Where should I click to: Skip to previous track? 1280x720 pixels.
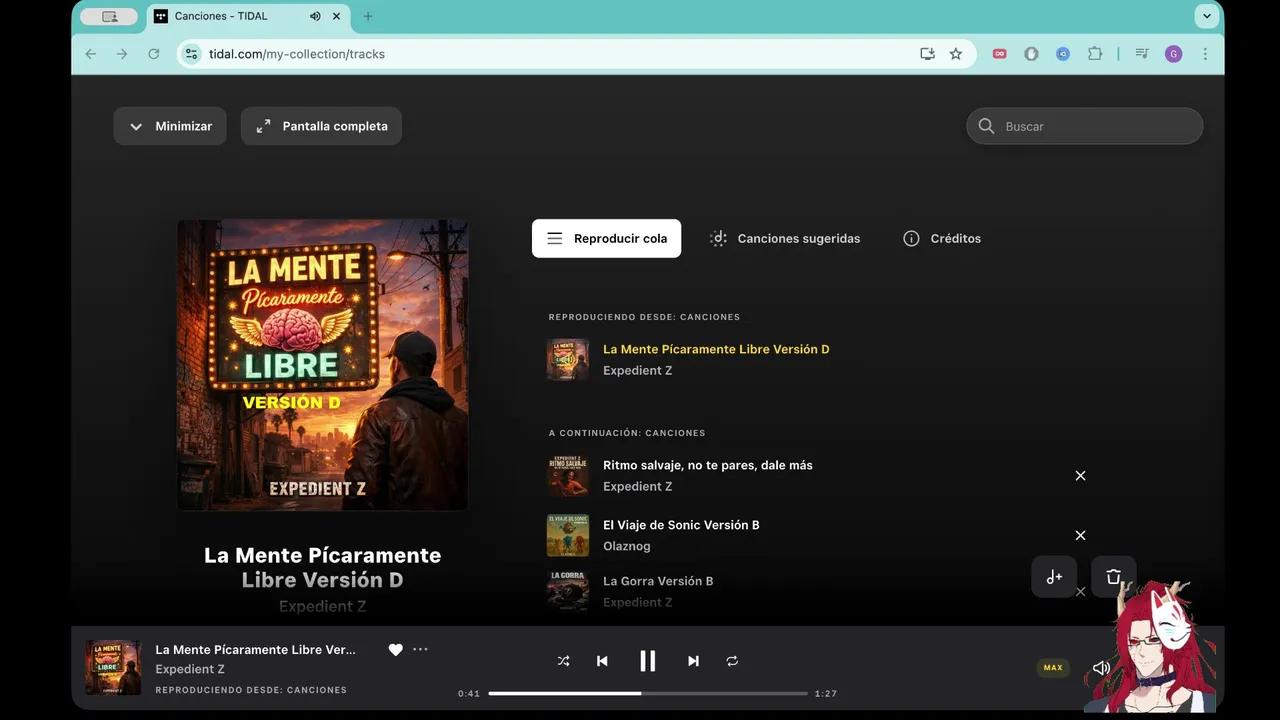tap(602, 661)
